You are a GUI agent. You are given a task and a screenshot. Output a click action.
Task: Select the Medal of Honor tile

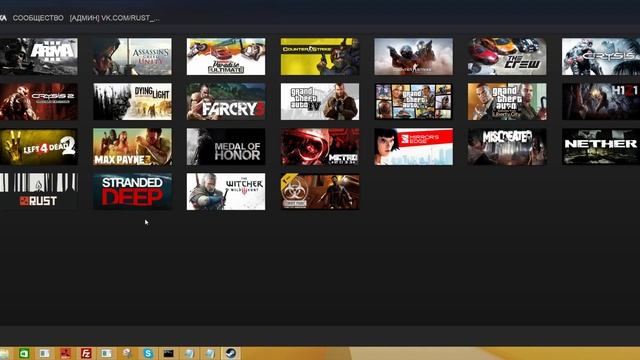pos(226,147)
